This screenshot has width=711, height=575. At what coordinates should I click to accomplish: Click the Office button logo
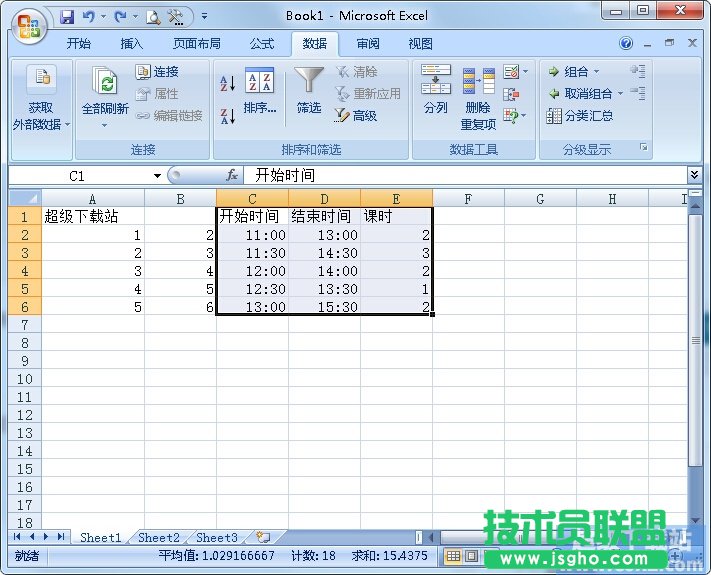pyautogui.click(x=29, y=26)
